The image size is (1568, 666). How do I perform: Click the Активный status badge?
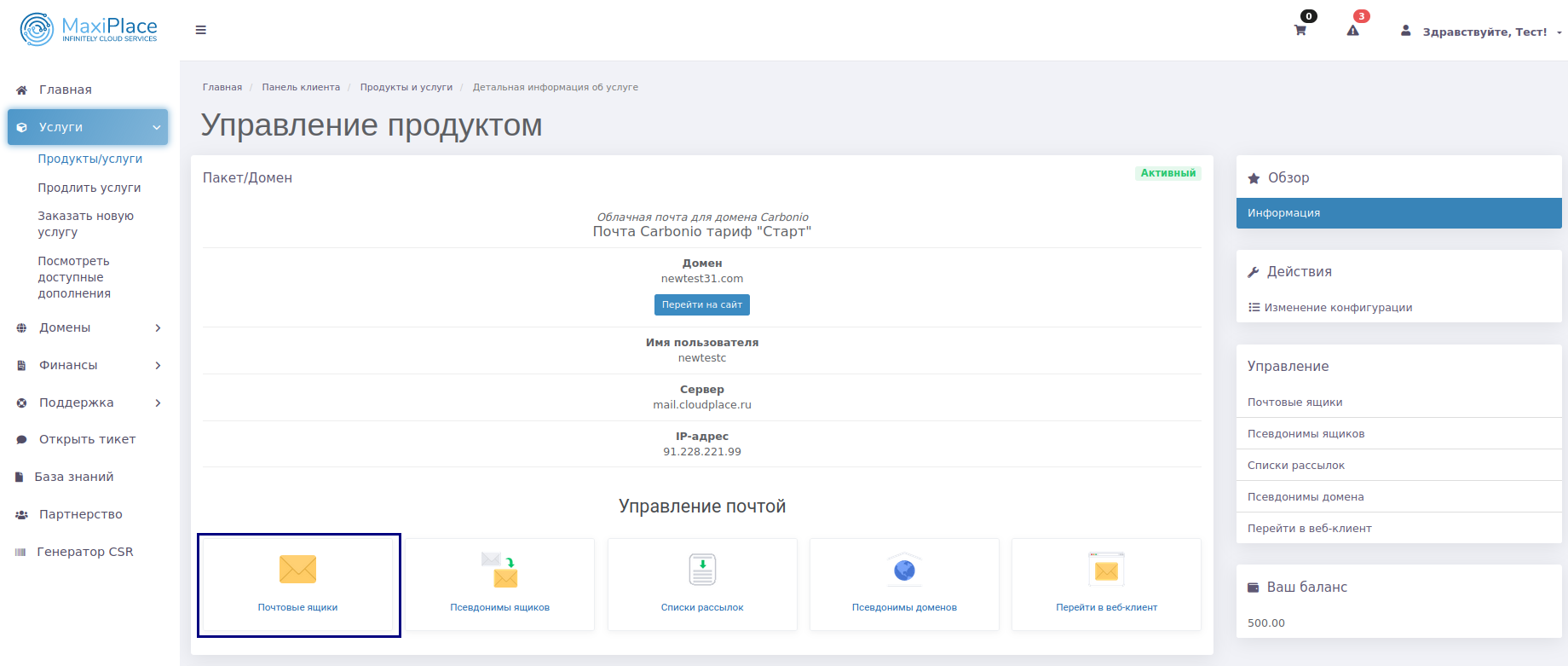click(1168, 173)
